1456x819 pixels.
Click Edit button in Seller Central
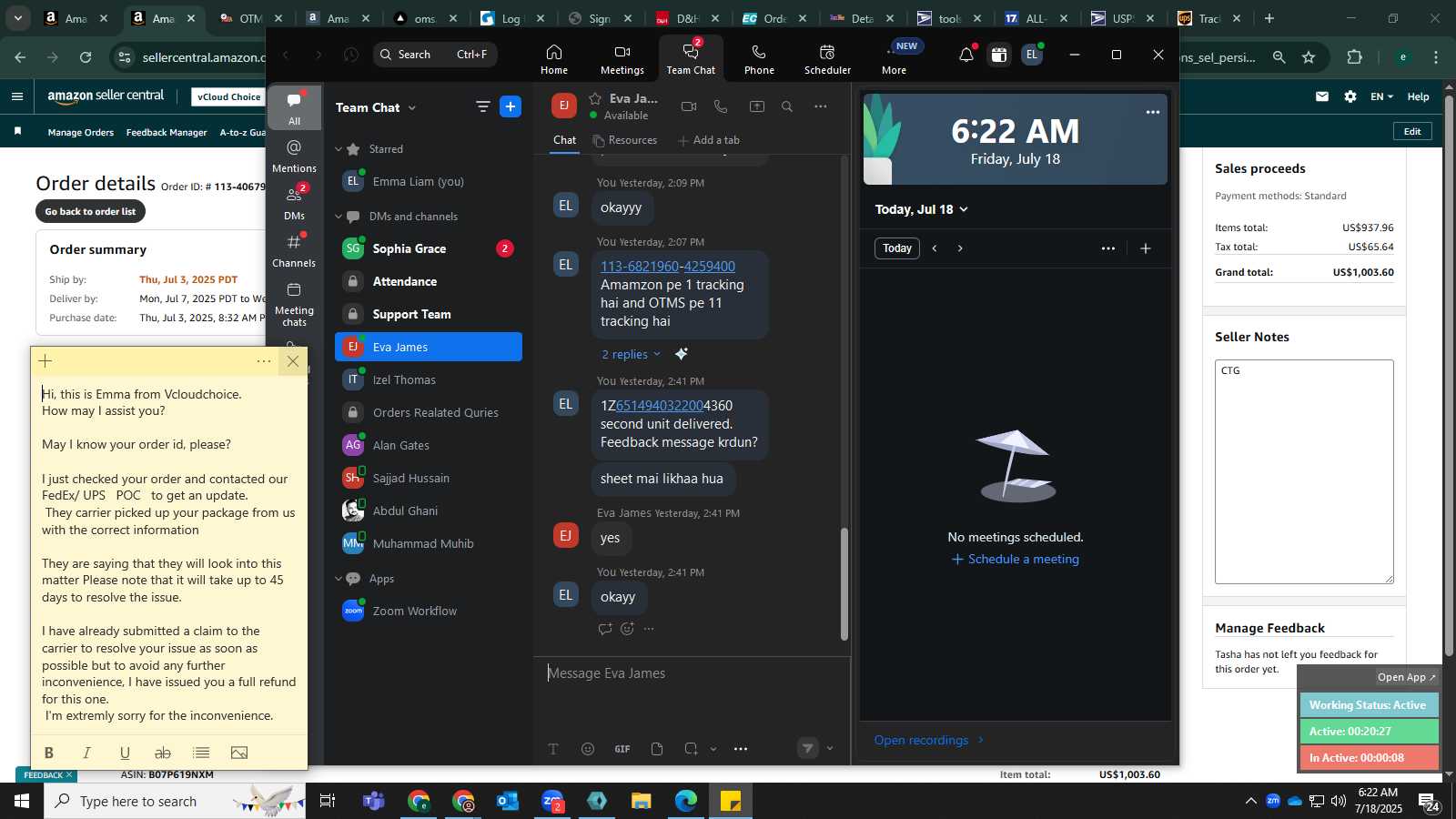pyautogui.click(x=1412, y=131)
